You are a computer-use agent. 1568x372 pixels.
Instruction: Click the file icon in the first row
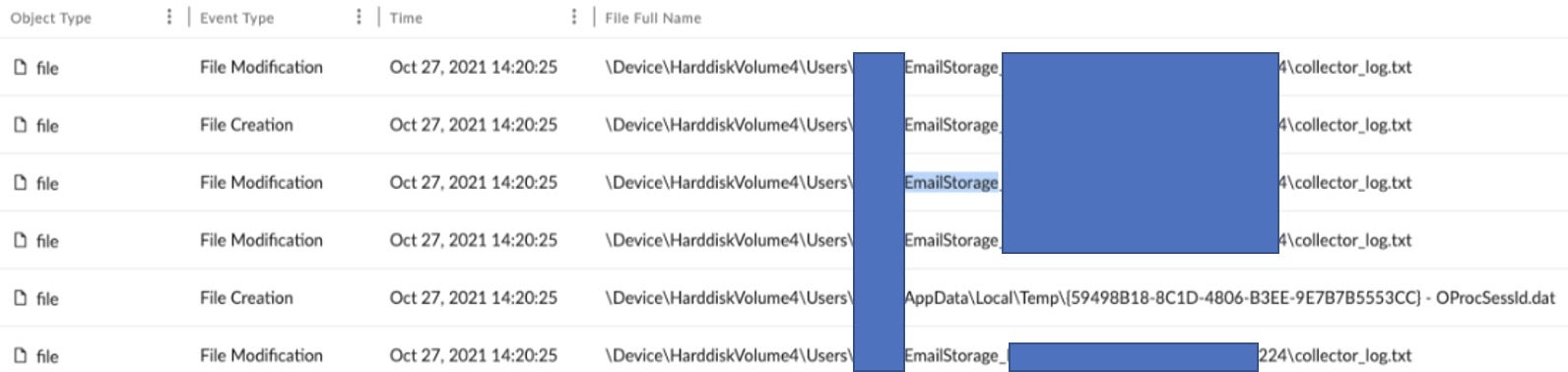pyautogui.click(x=20, y=67)
